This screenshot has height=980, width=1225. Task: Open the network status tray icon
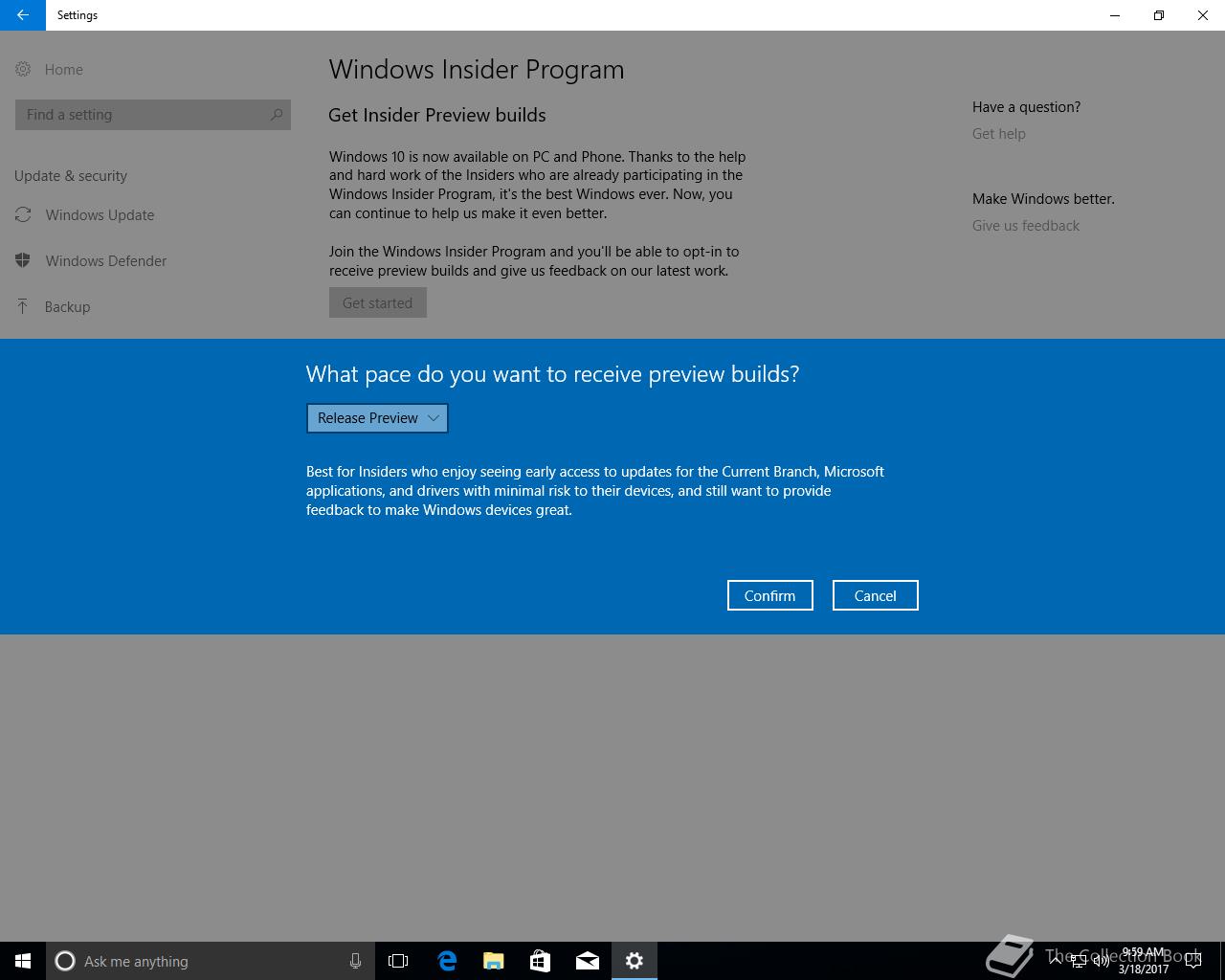pos(1079,961)
